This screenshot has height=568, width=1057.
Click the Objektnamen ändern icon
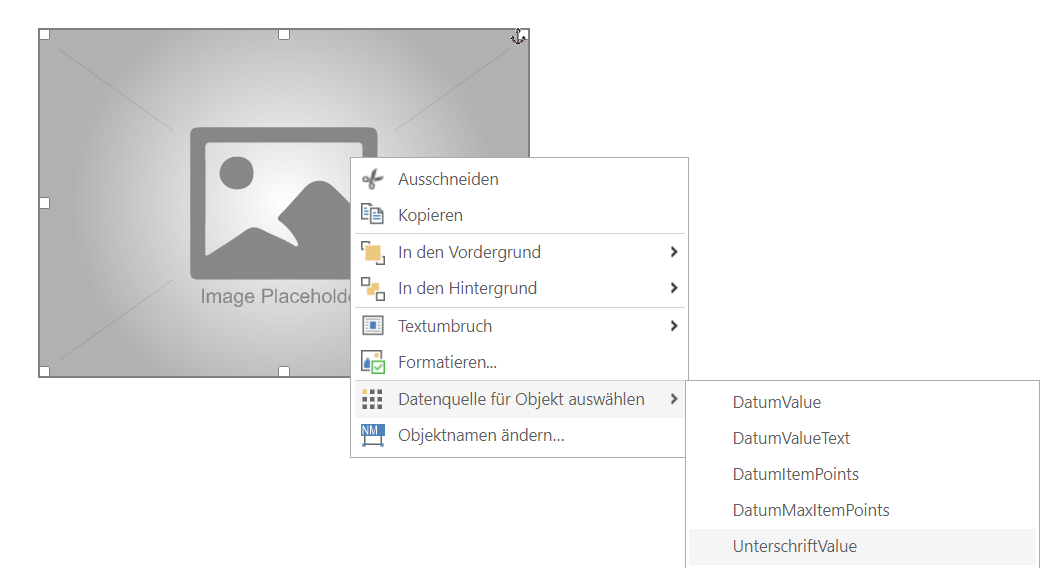372,436
